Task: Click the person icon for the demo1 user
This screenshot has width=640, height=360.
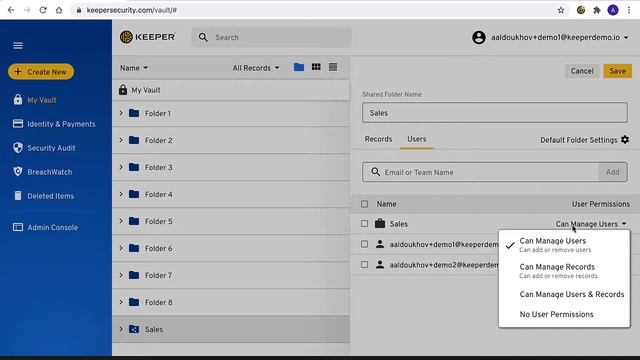Action: [x=380, y=244]
